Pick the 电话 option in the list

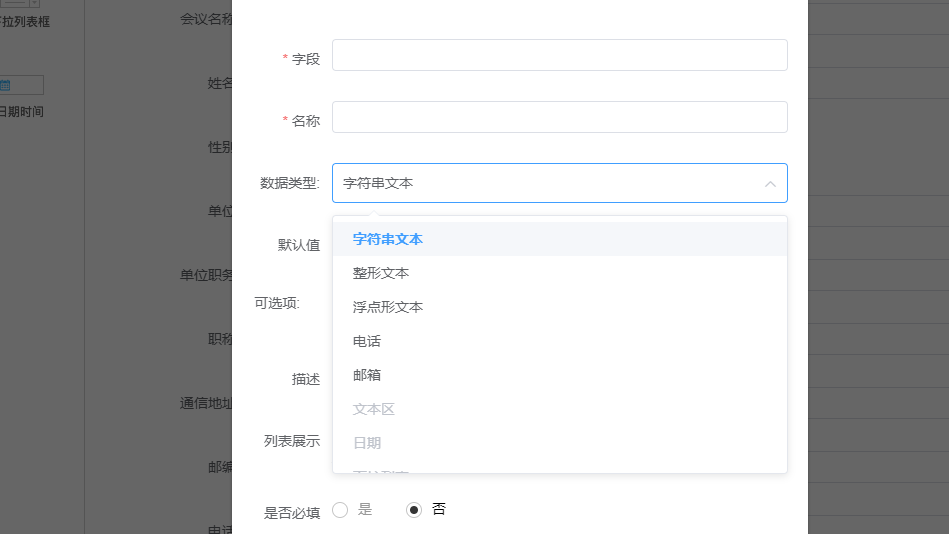pos(367,341)
